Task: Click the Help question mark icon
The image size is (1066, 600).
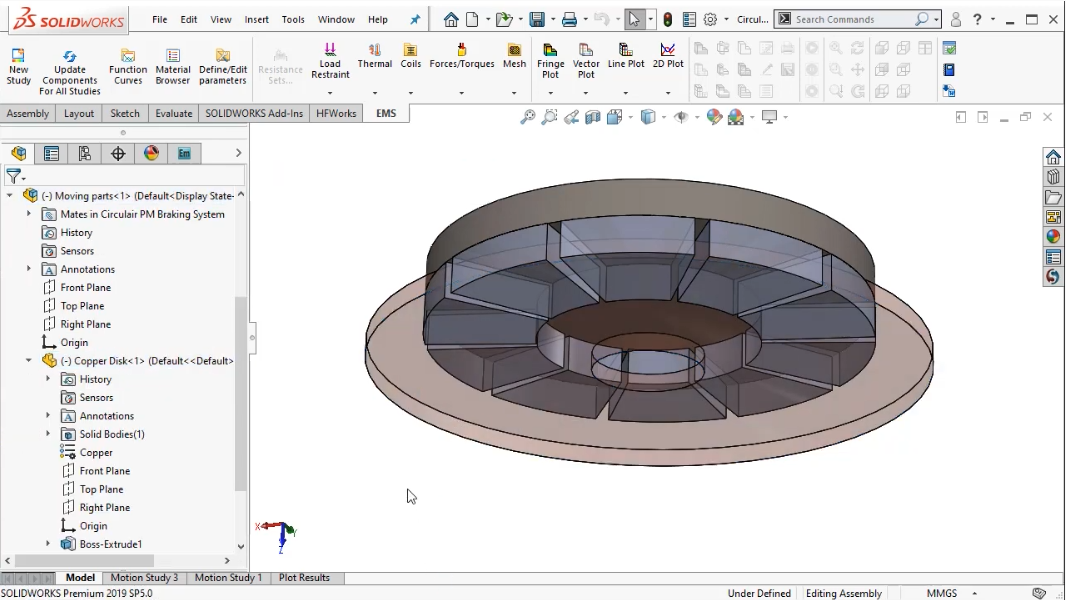Action: pos(977,20)
